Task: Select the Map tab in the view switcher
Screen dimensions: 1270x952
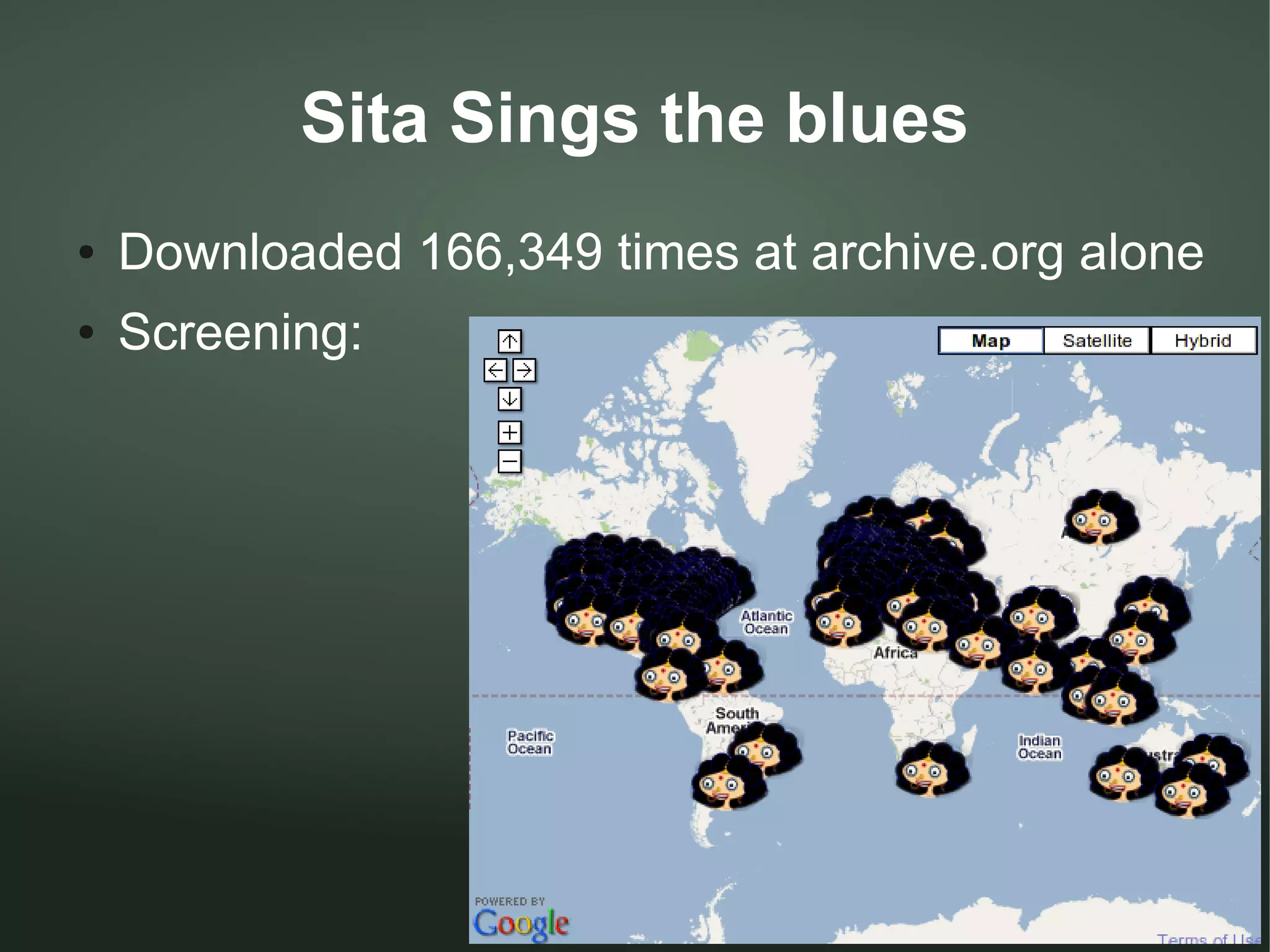Action: 990,340
